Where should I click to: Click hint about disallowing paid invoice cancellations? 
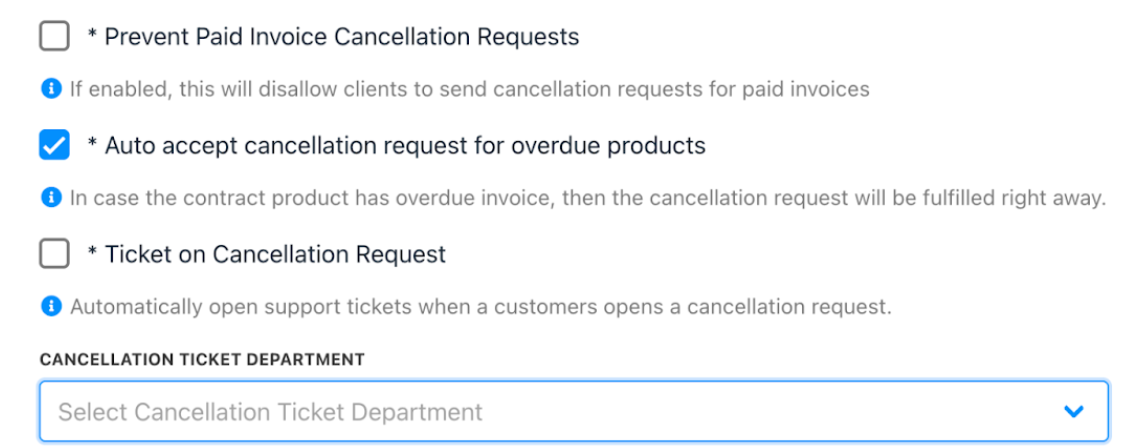point(469,89)
